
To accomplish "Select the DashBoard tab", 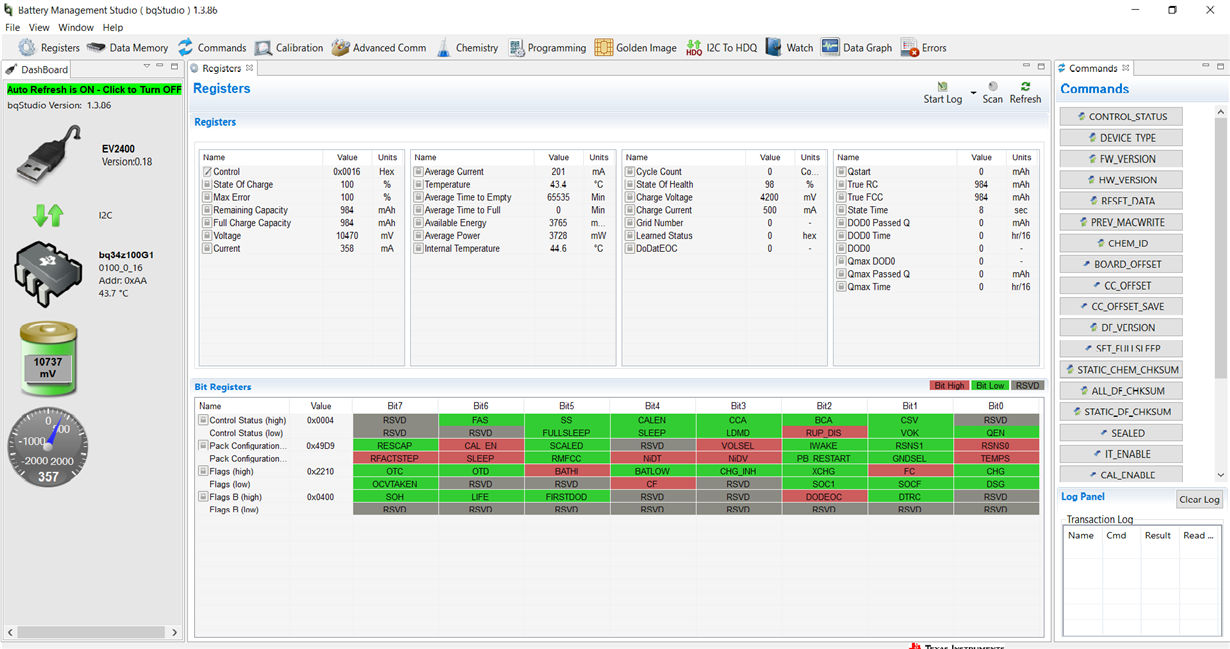I will [x=37, y=69].
